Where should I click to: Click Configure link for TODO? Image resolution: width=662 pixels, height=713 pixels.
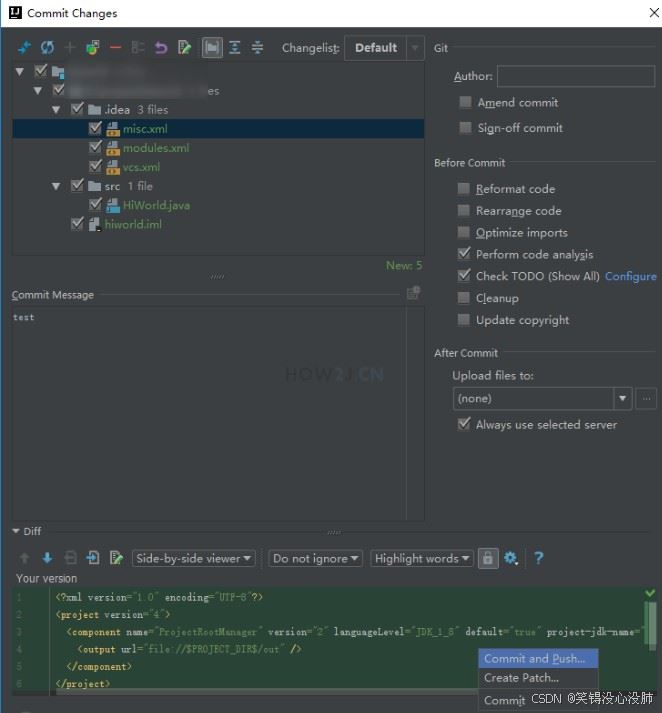coord(630,276)
